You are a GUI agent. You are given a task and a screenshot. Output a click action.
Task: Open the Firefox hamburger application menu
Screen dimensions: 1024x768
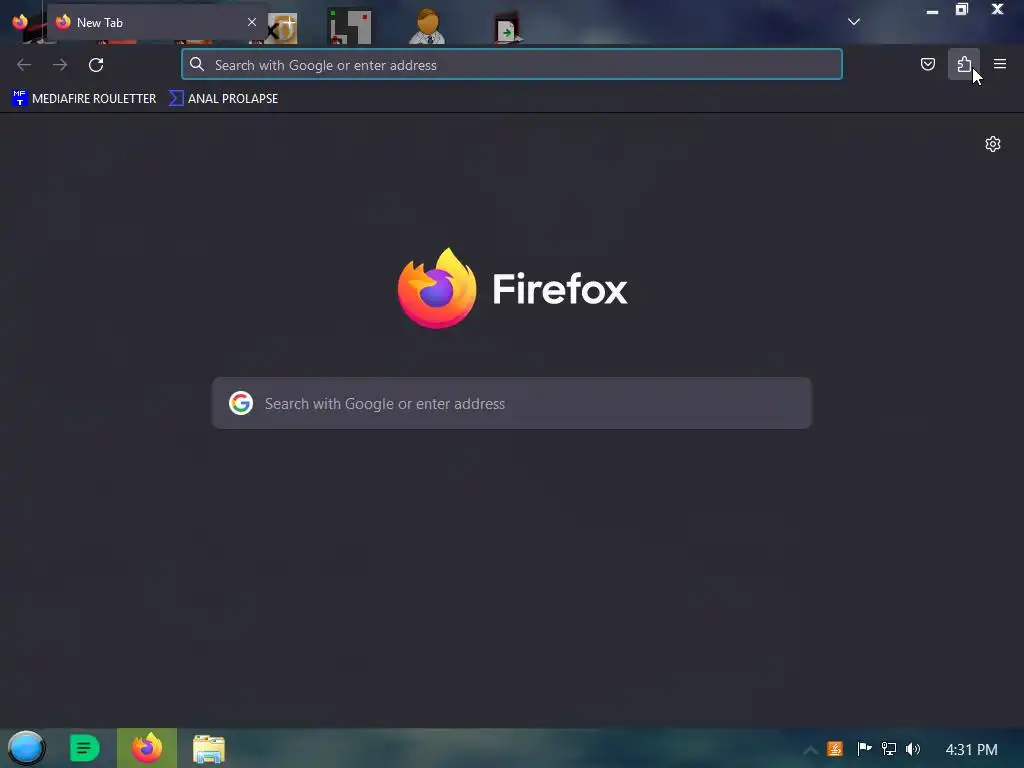coord(1000,64)
